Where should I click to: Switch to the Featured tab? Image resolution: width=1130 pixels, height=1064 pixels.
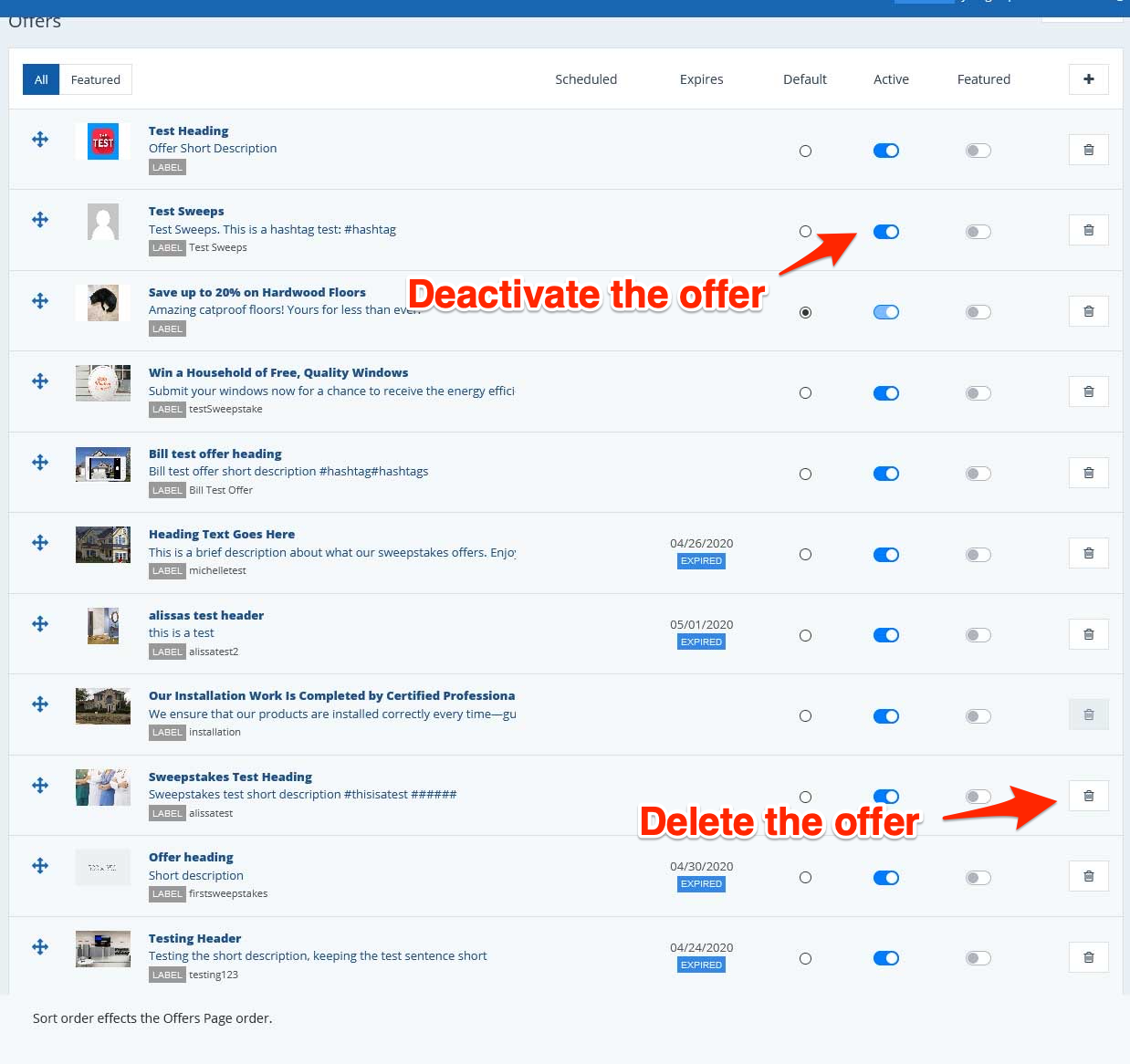click(x=96, y=79)
